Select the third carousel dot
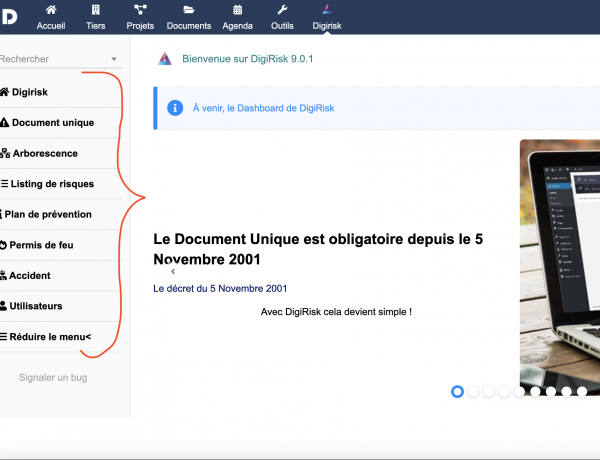Image resolution: width=600 pixels, height=460 pixels. 489,391
